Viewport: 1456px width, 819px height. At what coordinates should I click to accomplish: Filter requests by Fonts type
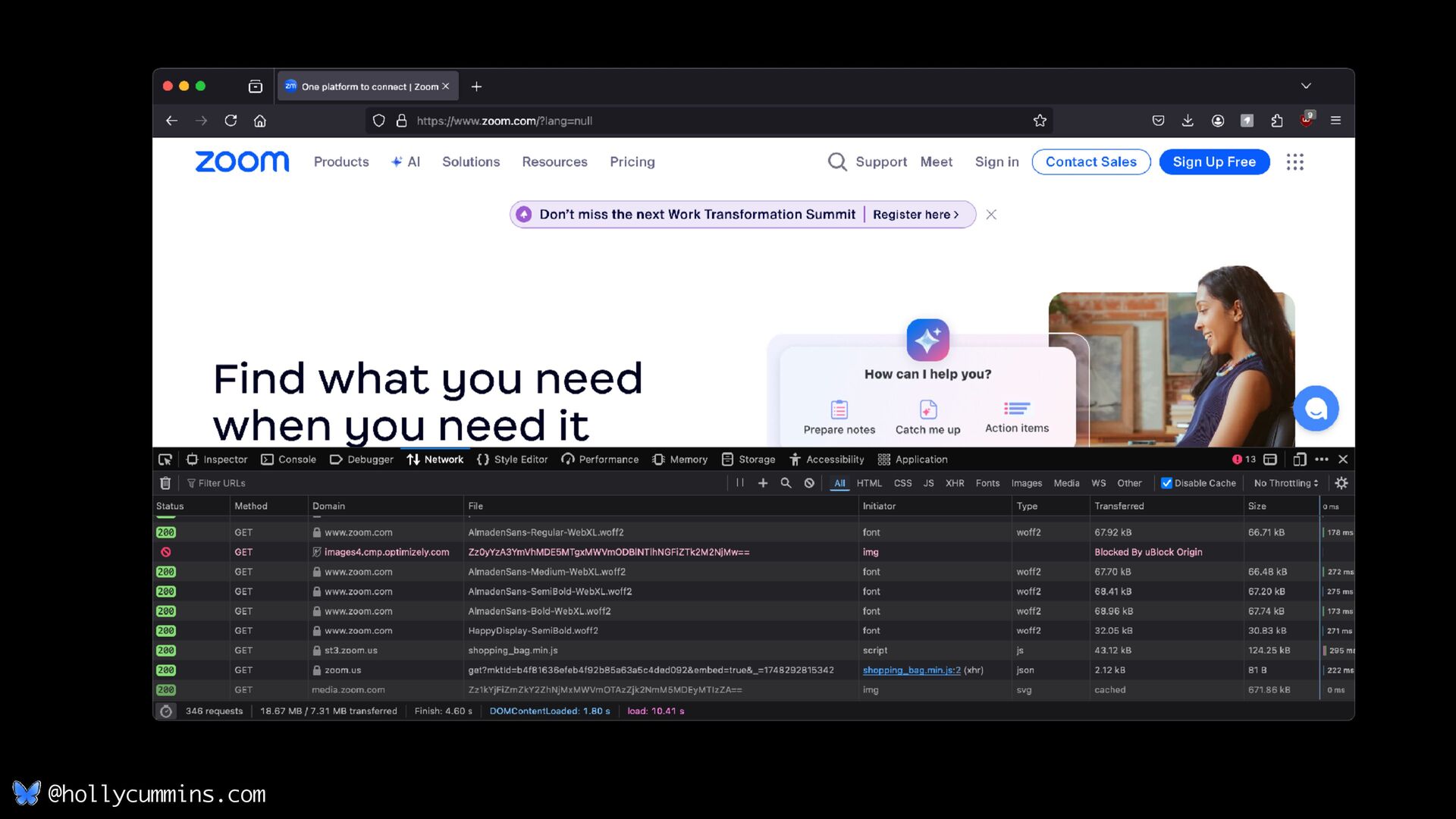(x=987, y=483)
